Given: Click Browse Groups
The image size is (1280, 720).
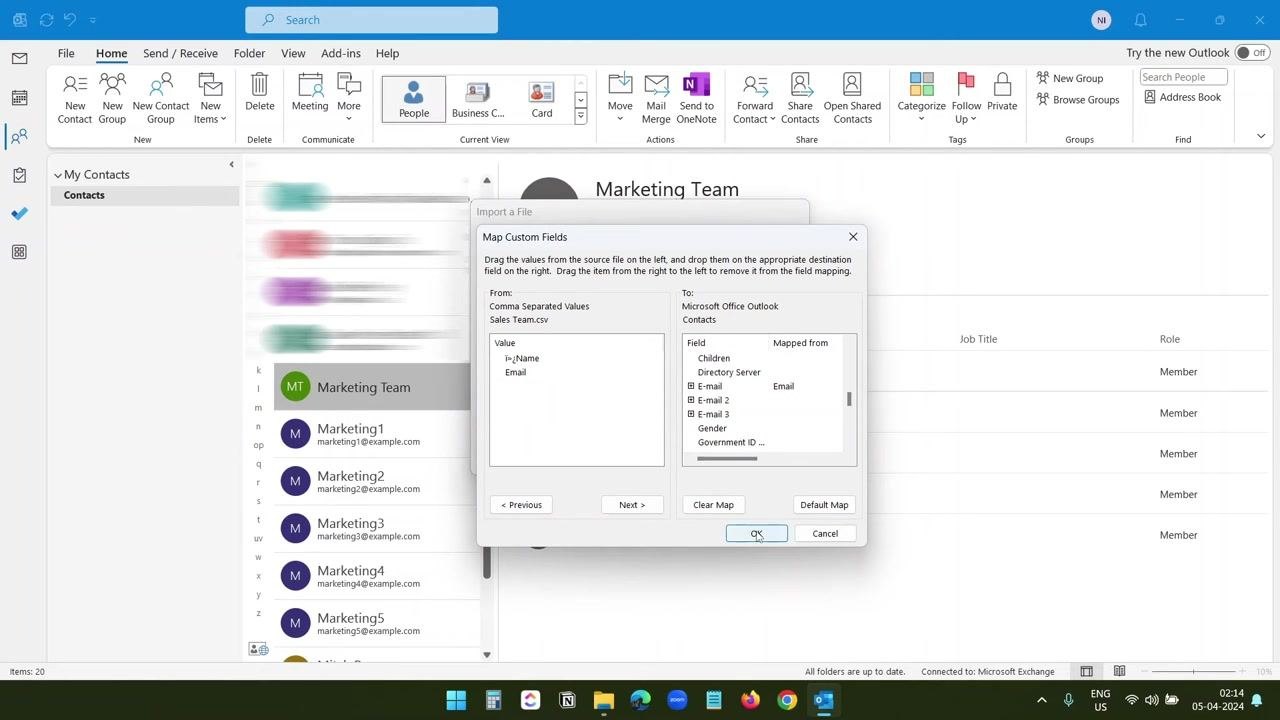Looking at the screenshot, I should 1077,99.
